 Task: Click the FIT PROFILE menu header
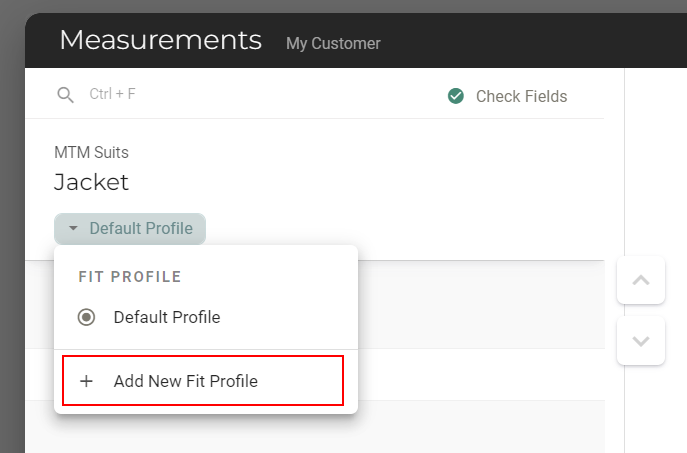coord(130,277)
